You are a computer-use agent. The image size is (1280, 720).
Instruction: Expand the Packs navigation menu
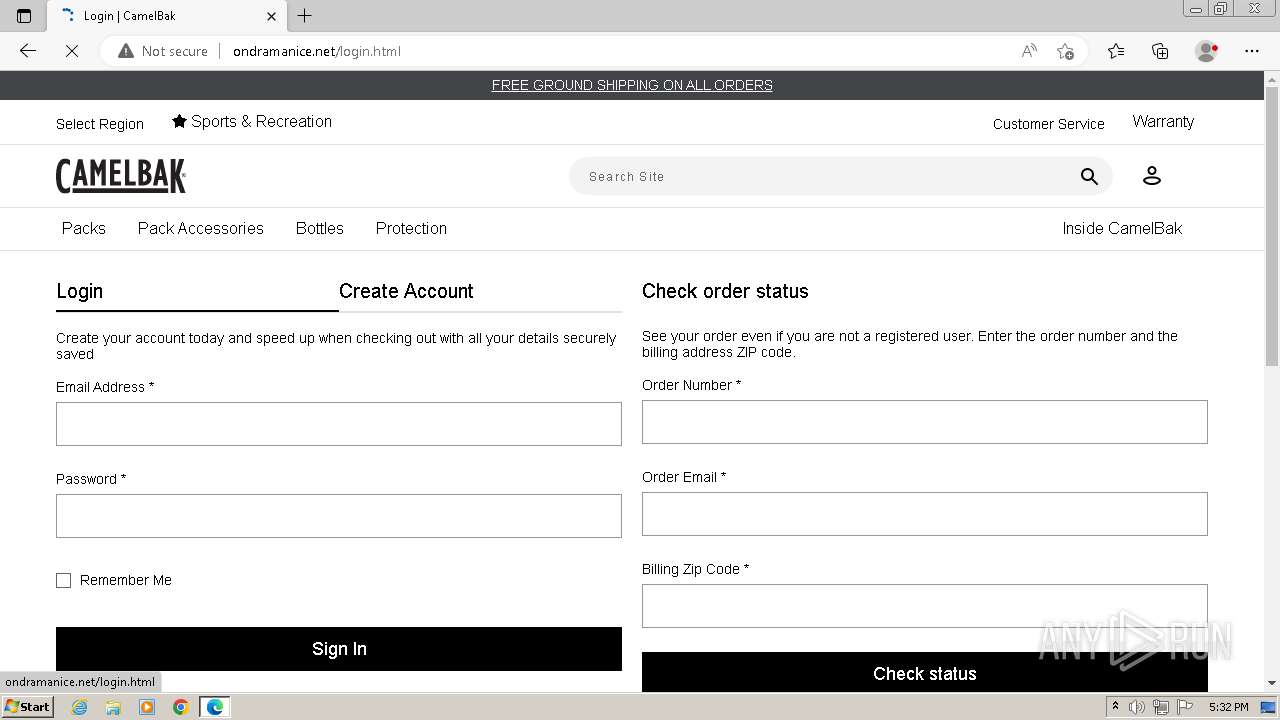coord(84,228)
